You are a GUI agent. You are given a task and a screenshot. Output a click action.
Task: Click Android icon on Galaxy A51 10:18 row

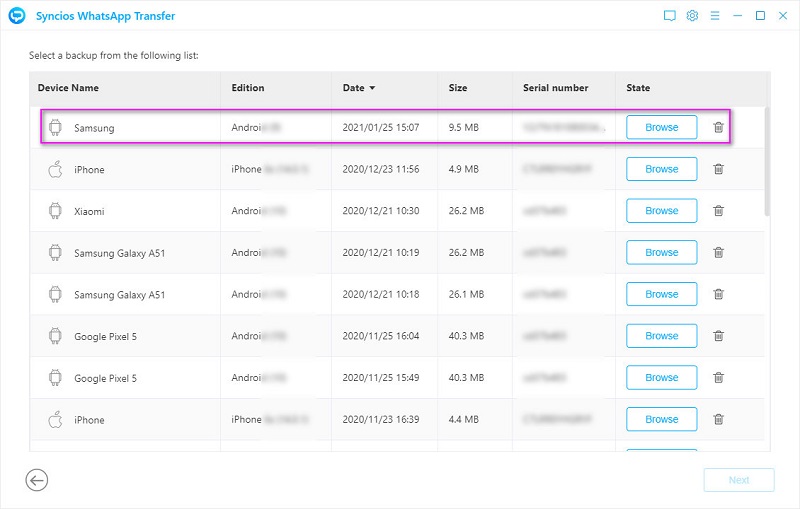55,294
